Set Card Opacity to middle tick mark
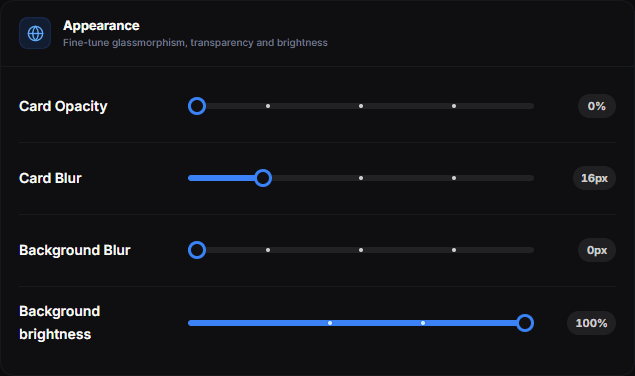Screen dimensions: 635x376 tap(361, 106)
